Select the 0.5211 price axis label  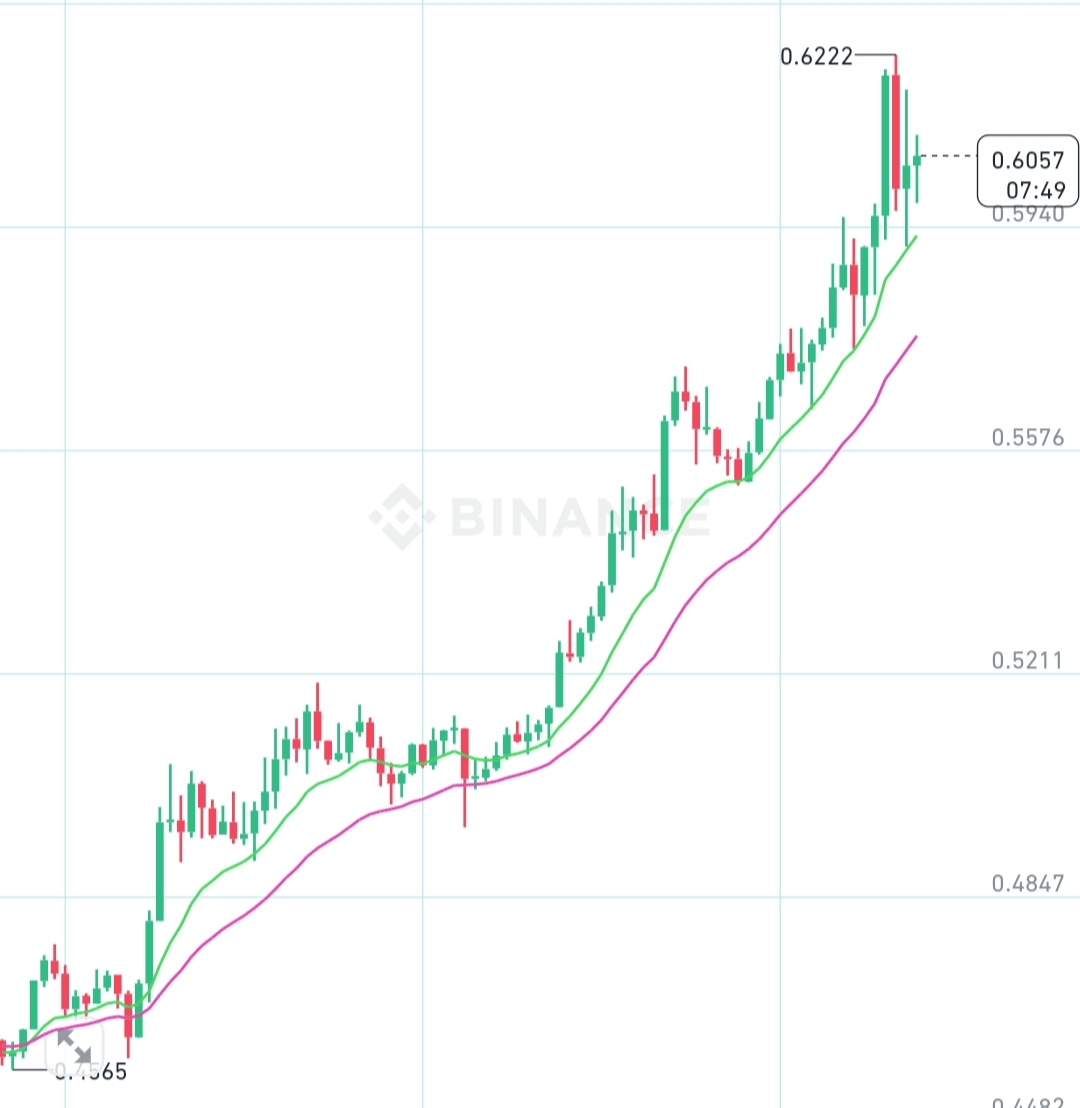click(x=1028, y=661)
